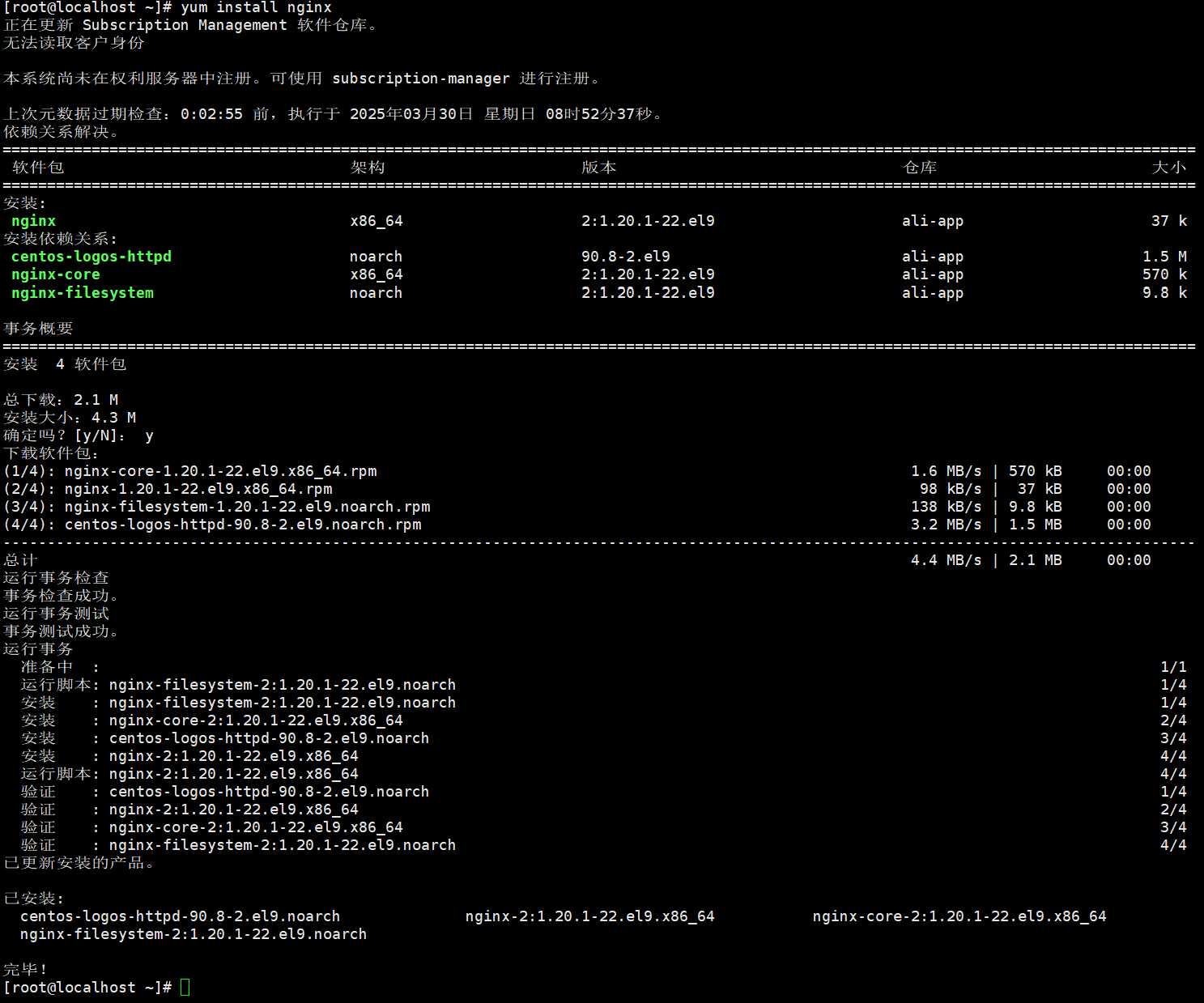The height and width of the screenshot is (1003, 1204).
Task: Select the nginx package name in the install table
Action: [x=32, y=220]
